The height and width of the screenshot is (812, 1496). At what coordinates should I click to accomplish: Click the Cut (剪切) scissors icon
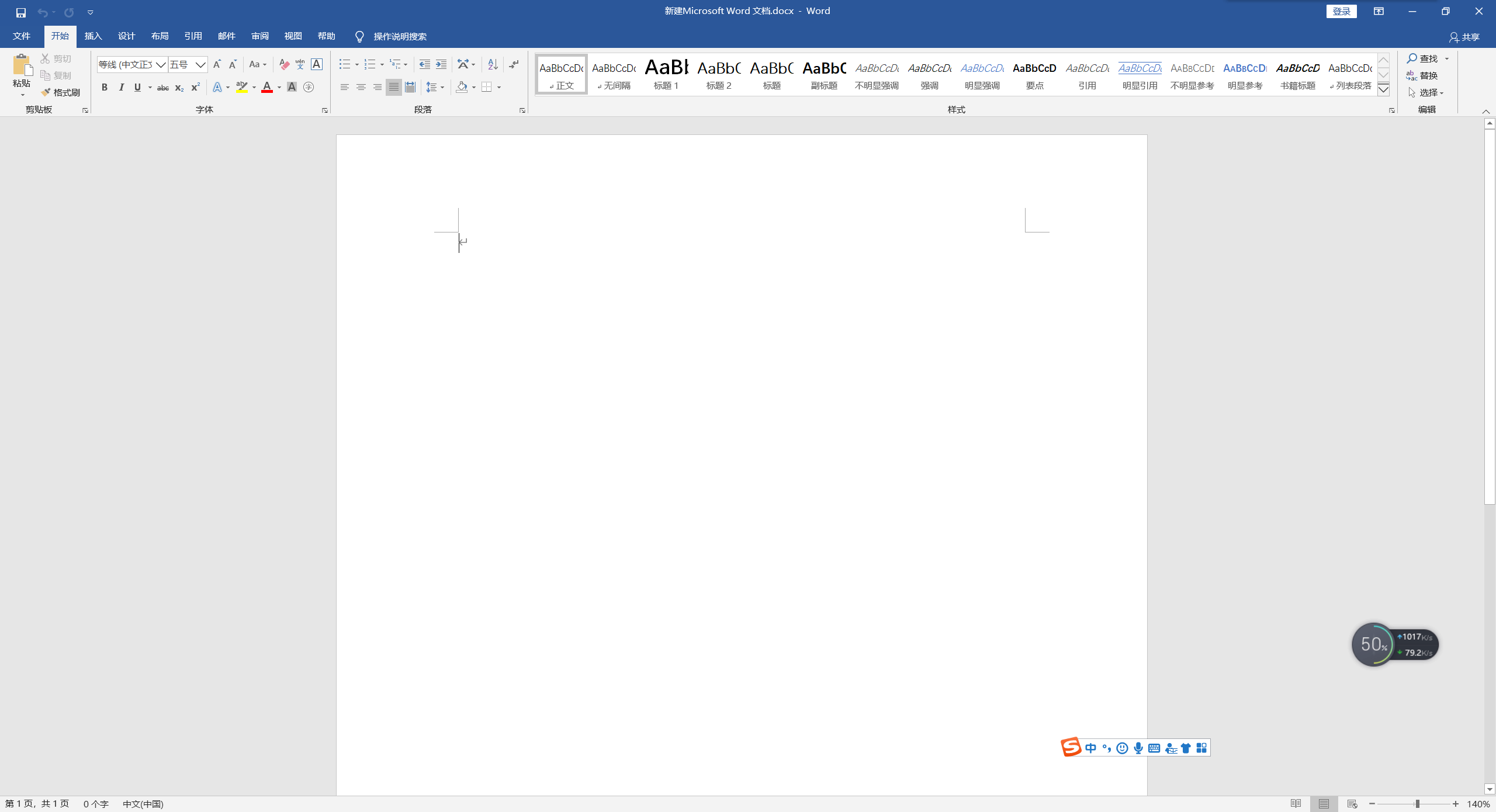point(45,58)
